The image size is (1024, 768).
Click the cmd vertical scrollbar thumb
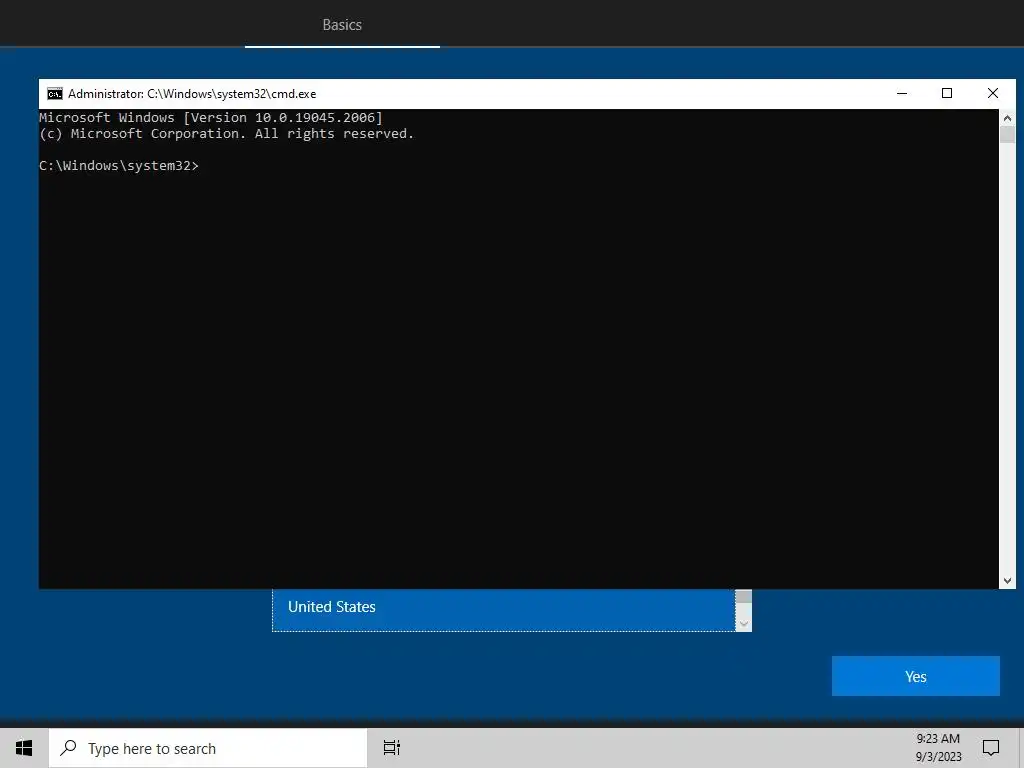point(1007,135)
